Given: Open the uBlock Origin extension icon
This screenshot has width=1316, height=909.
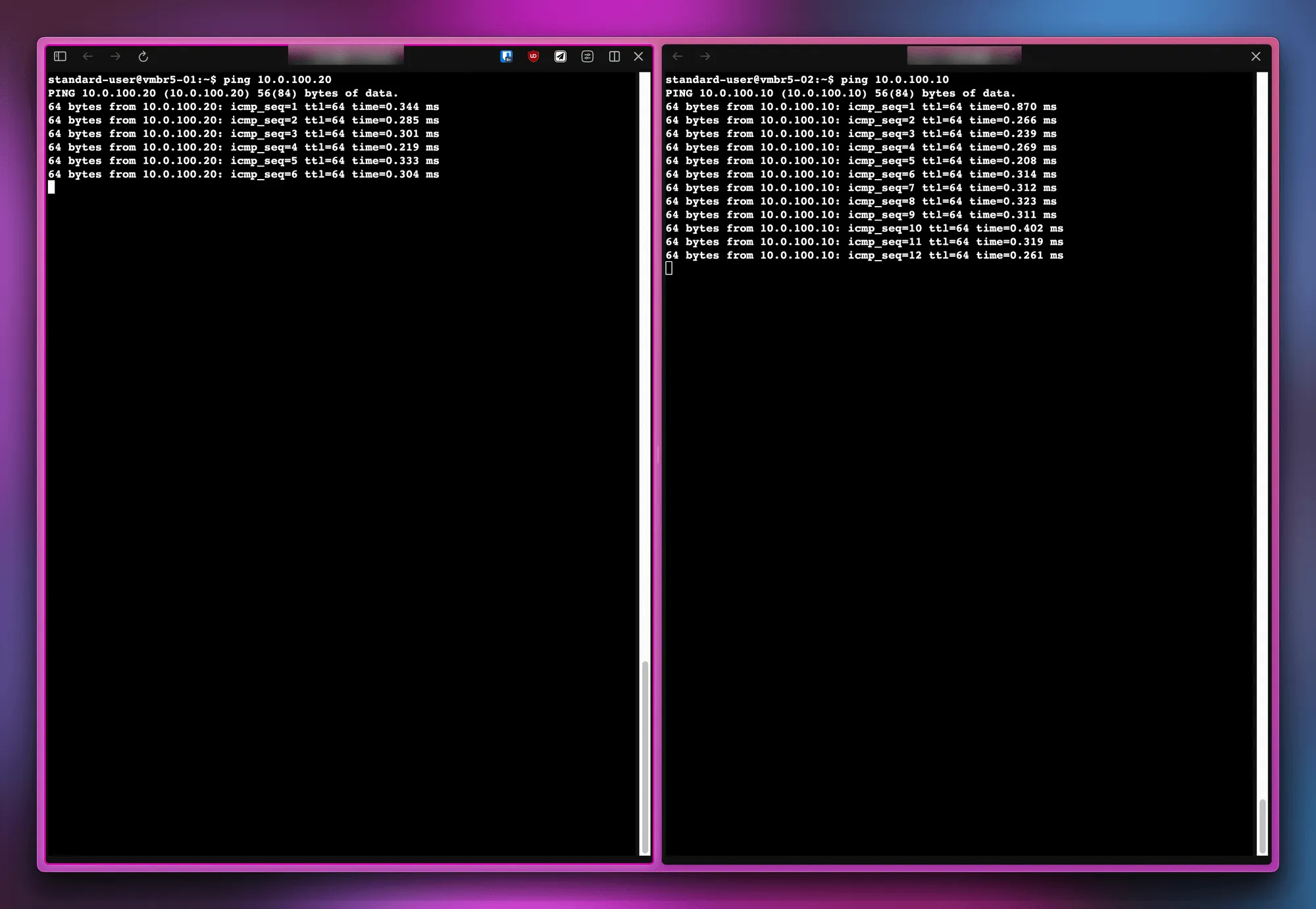Looking at the screenshot, I should 533,56.
